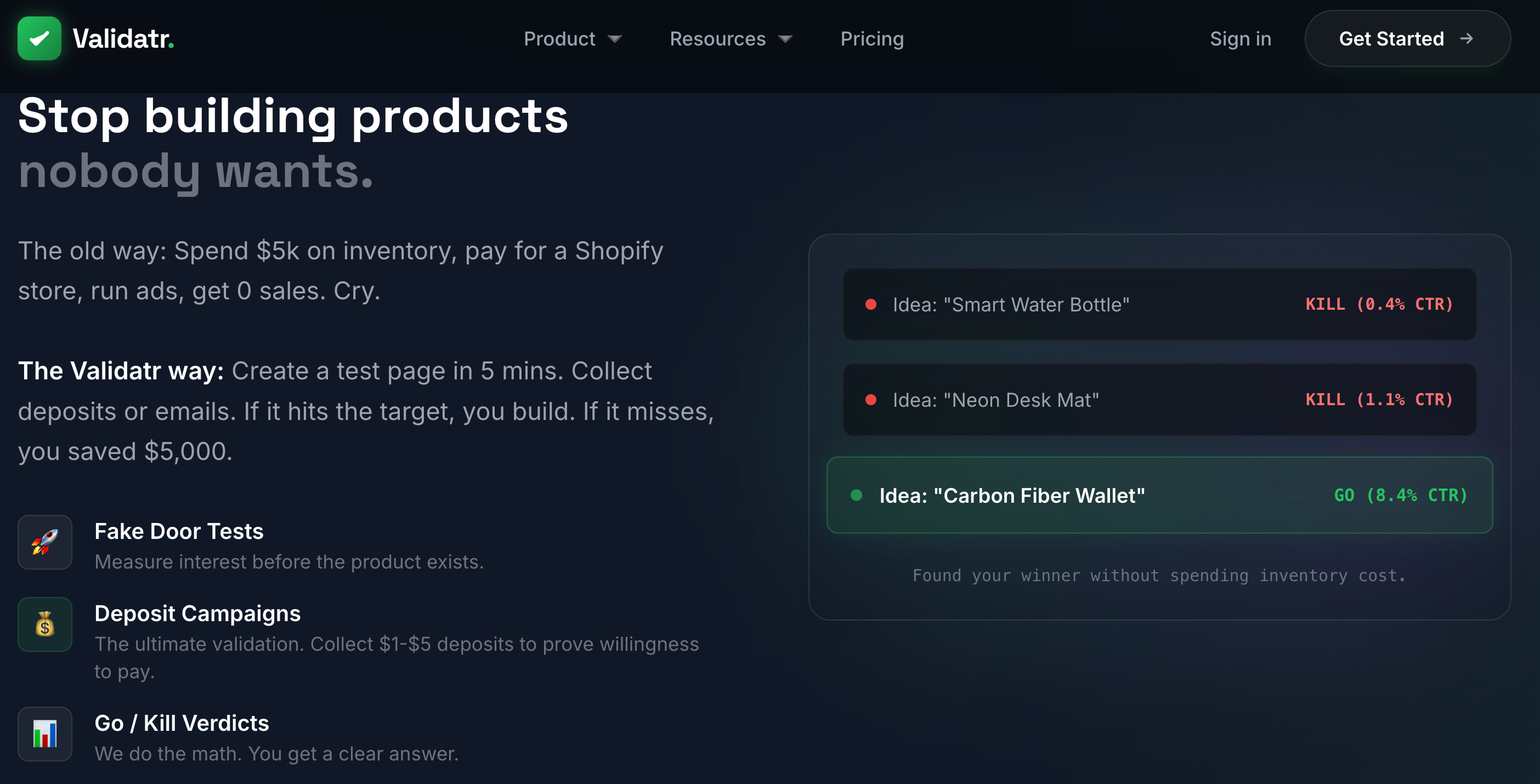Screen dimensions: 1540x784
Task: Expand the Product dropdown arrow
Action: 615,39
